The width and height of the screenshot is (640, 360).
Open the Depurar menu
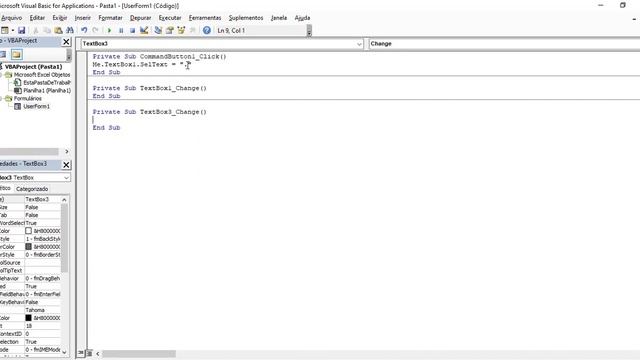(140, 18)
